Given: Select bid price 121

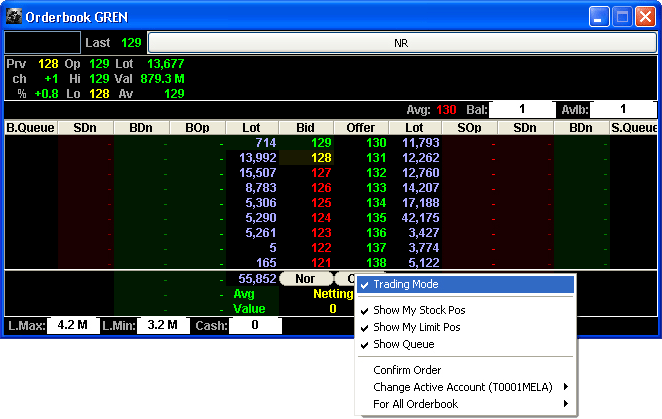Looking at the screenshot, I should (321, 263).
